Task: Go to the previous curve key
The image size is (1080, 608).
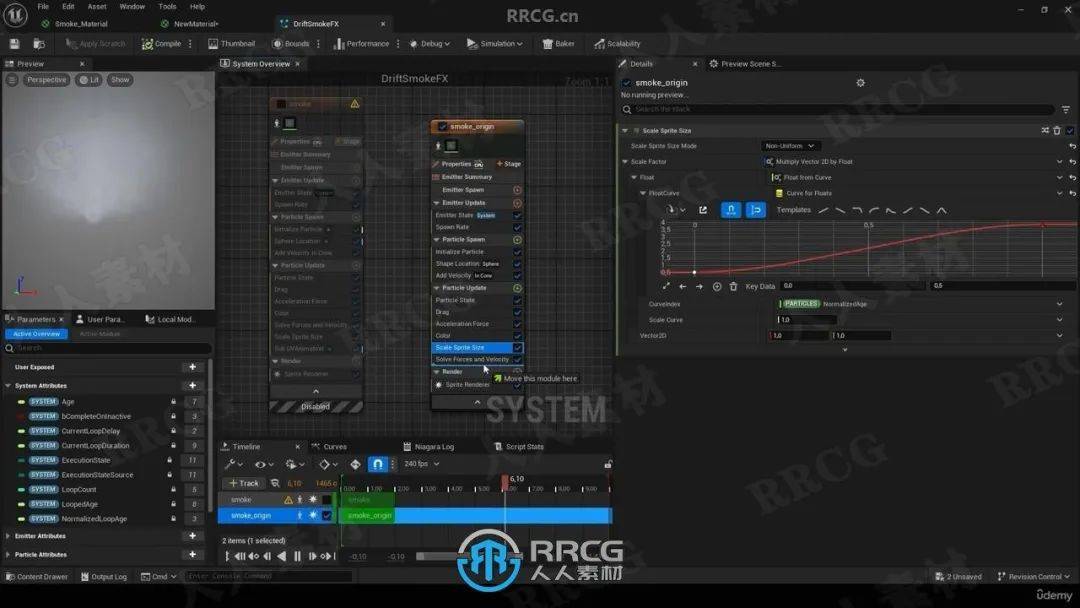Action: (x=683, y=286)
